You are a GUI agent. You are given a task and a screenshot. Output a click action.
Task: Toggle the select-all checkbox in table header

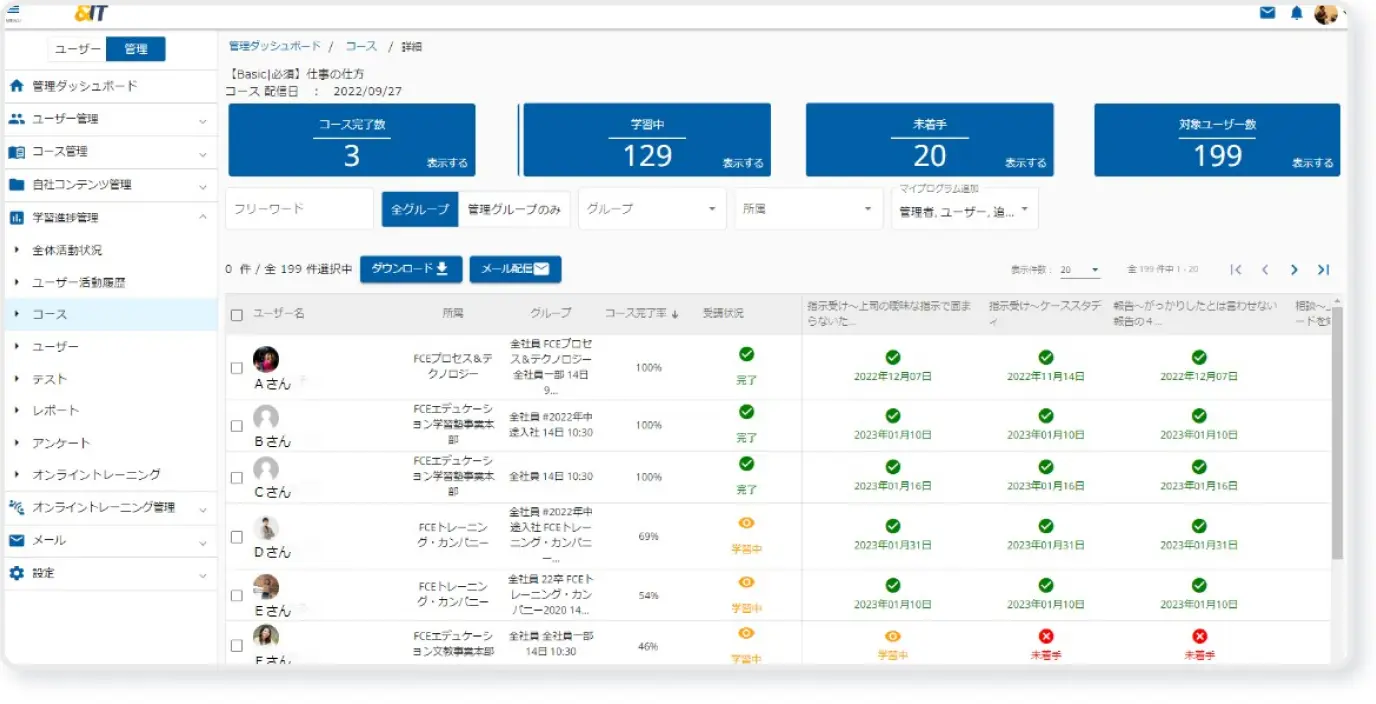[x=237, y=315]
